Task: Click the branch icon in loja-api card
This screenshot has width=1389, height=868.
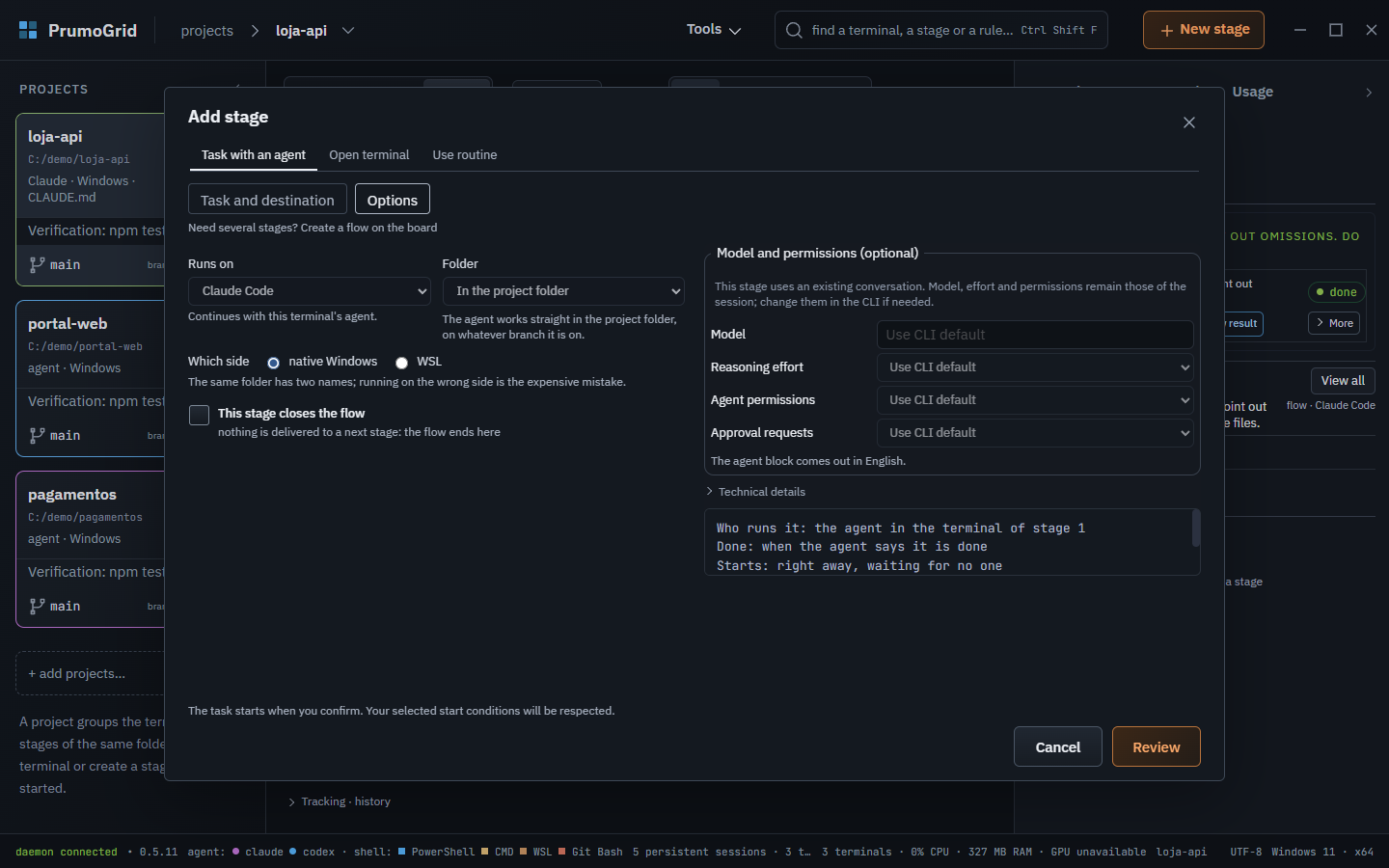Action: tap(37, 264)
